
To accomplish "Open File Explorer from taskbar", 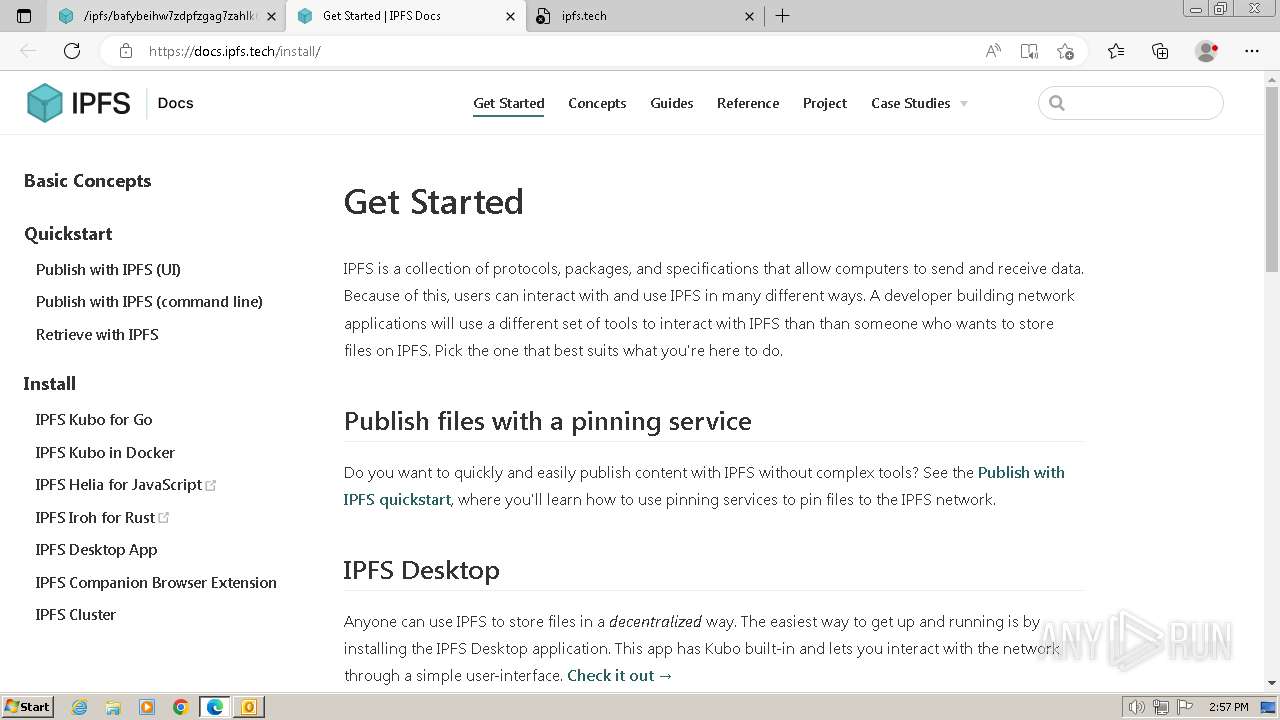I will coord(113,707).
